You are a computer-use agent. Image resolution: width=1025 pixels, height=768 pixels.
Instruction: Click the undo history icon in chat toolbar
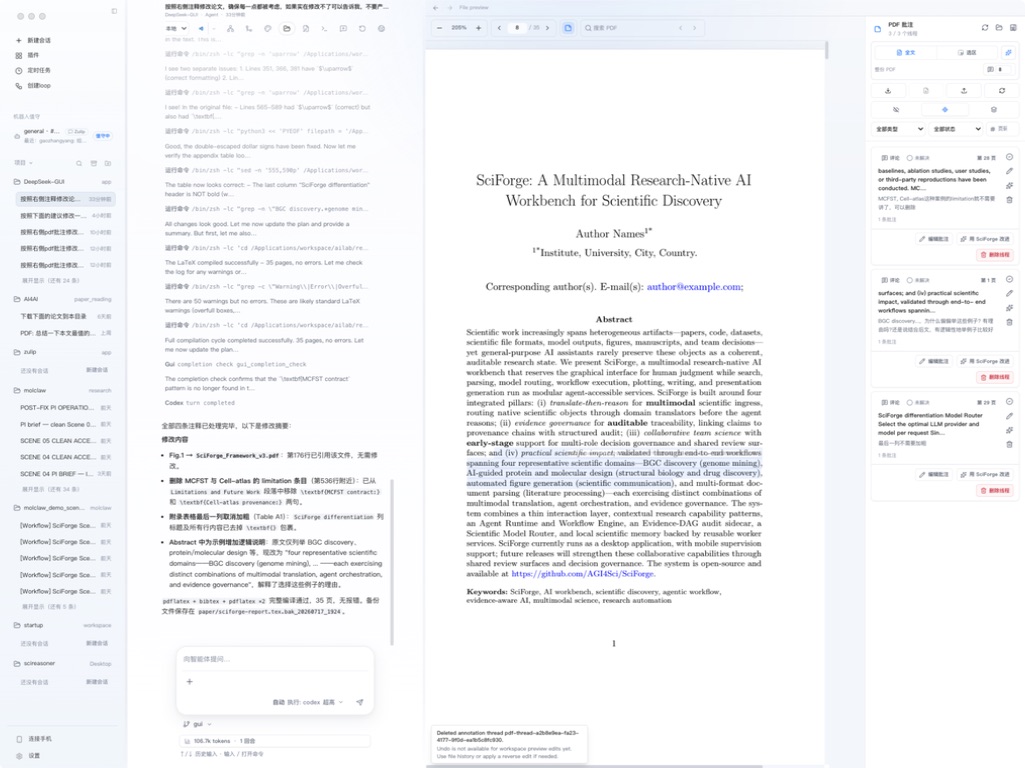362,29
